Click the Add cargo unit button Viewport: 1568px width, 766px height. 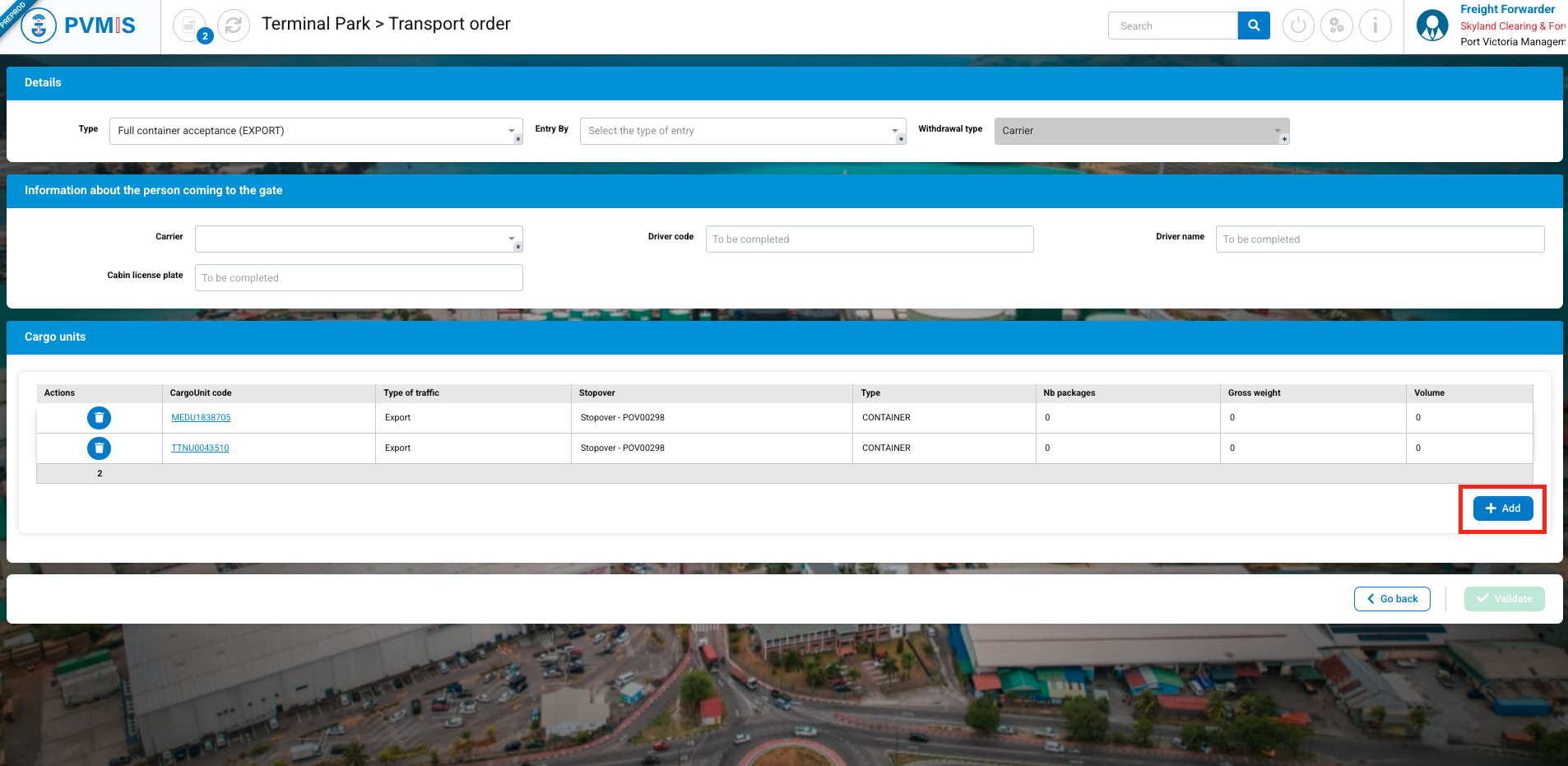[x=1502, y=508]
